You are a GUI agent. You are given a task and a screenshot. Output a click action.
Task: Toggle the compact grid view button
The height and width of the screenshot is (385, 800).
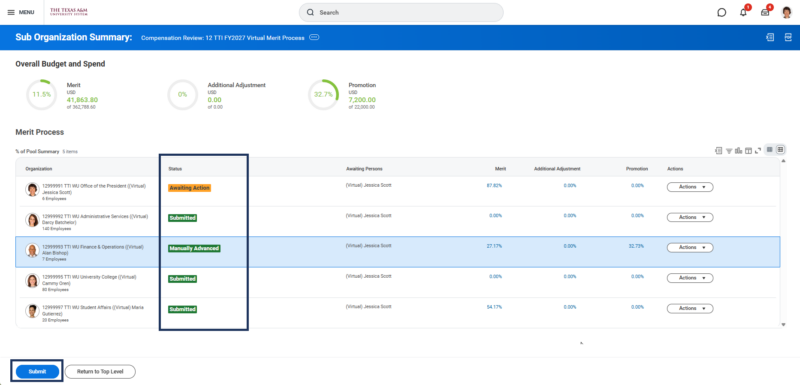point(770,149)
